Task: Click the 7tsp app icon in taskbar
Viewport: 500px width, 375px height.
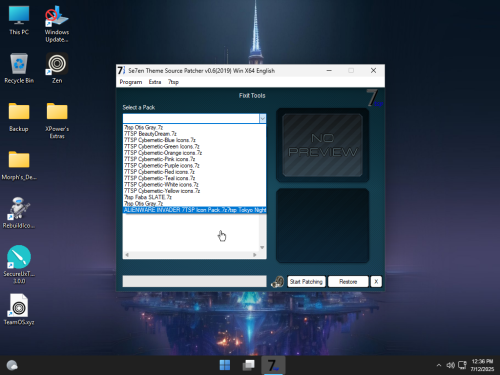Action: (273, 365)
